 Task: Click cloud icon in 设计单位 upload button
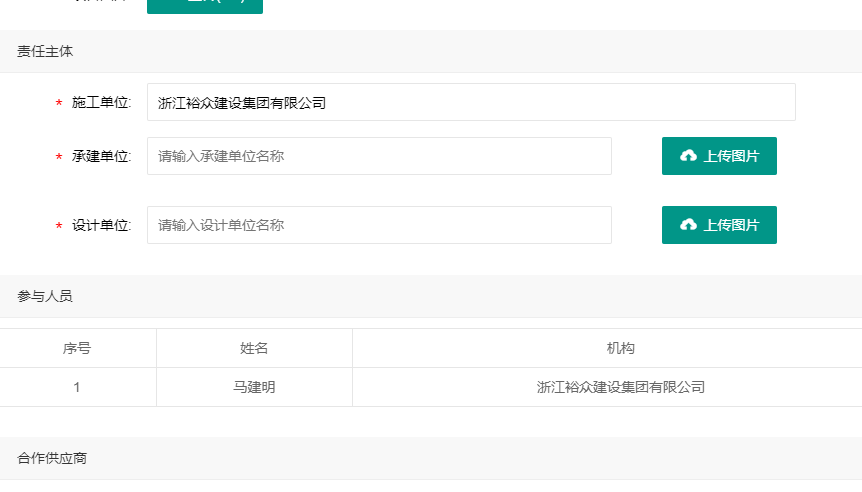tap(688, 225)
